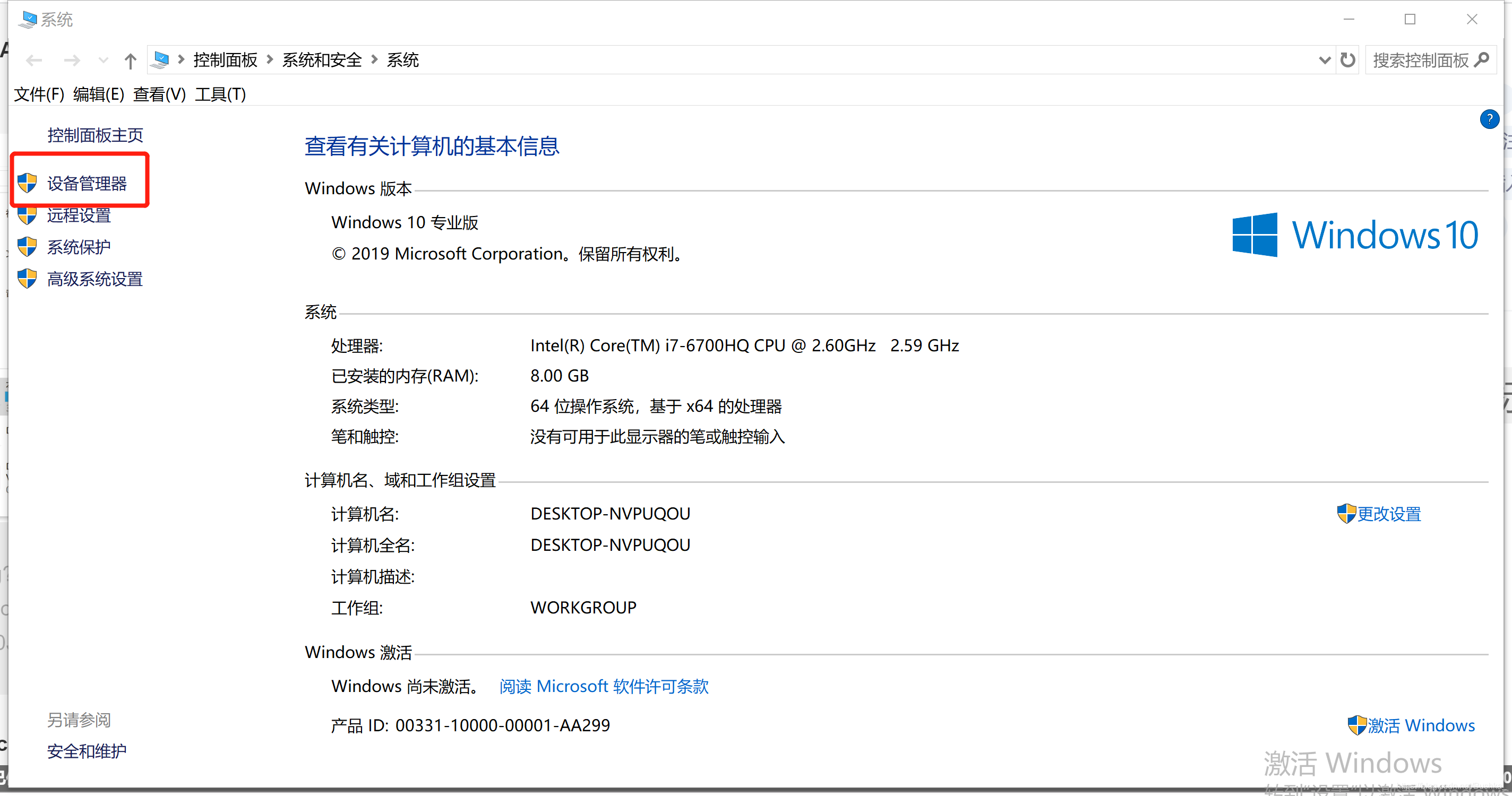Click the 没有可用于此显示器的笔或触控输入 text
This screenshot has height=796, width=1512.
[x=657, y=436]
